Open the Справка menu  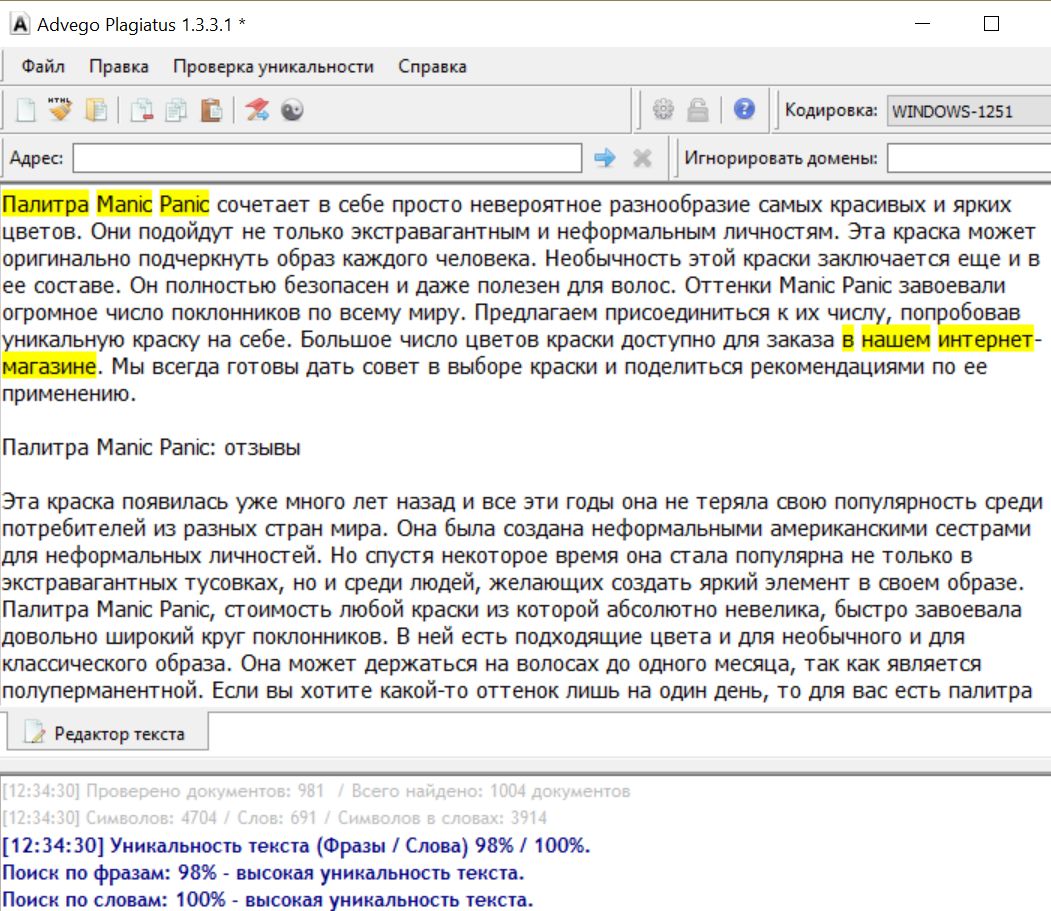click(x=432, y=66)
